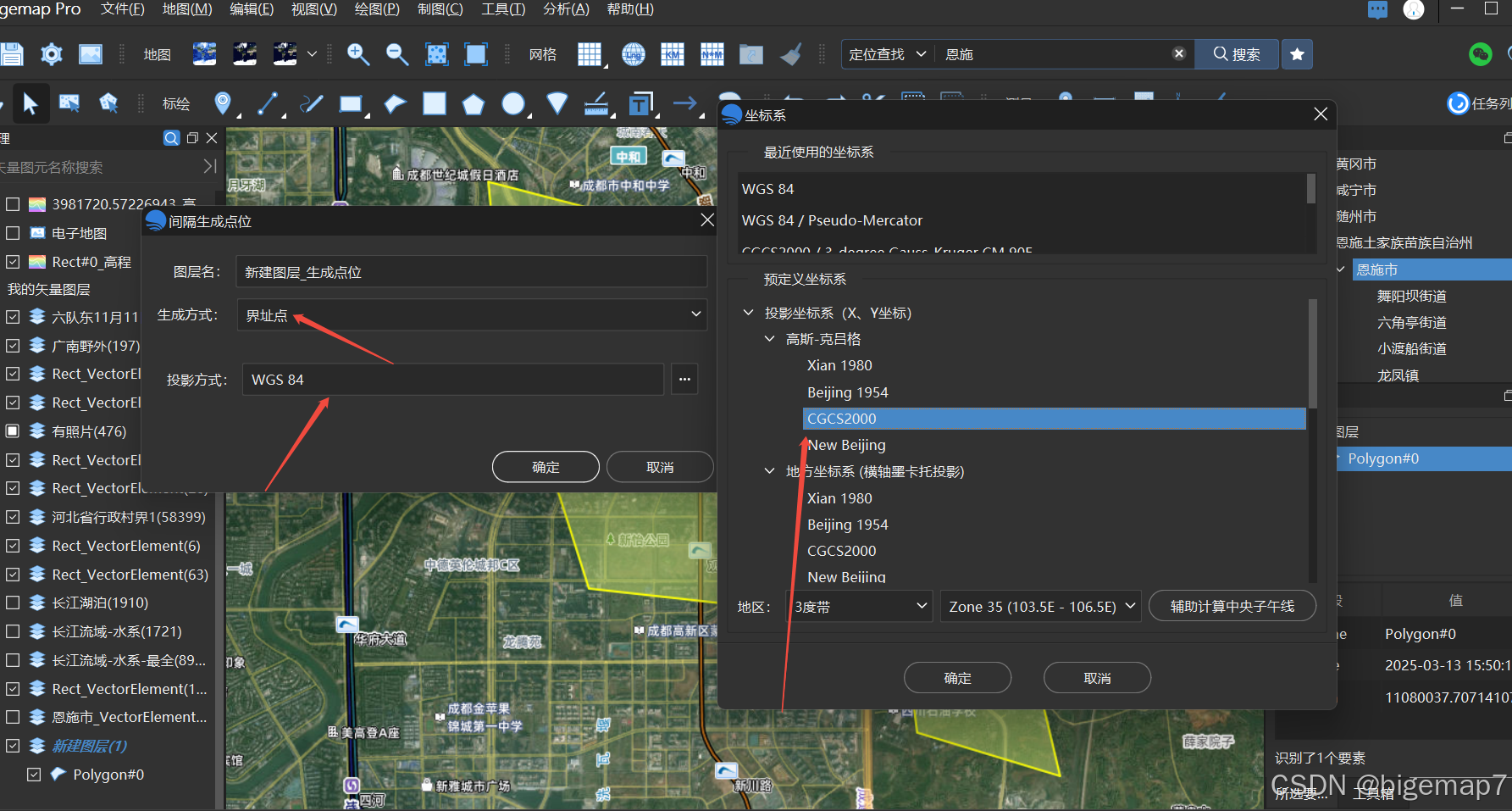
Task: Toggle checkbox for 六队东11月11 layer
Action: (x=13, y=317)
